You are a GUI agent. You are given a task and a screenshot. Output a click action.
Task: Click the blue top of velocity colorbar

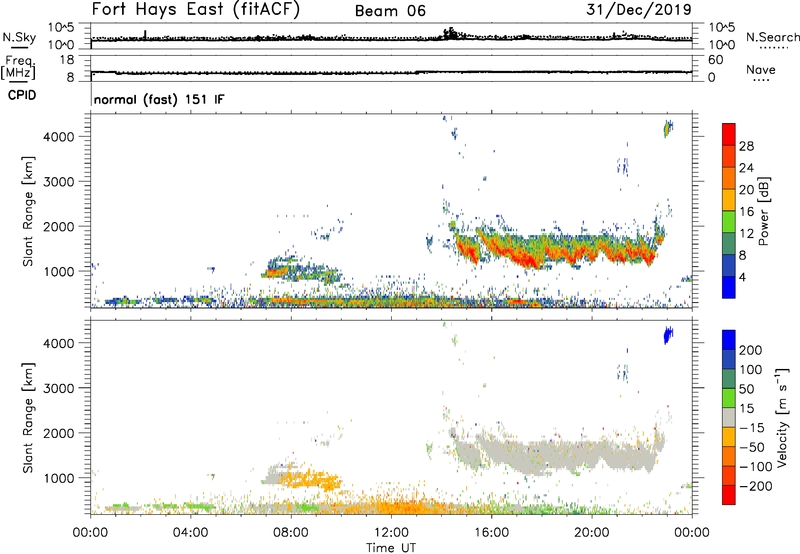729,340
